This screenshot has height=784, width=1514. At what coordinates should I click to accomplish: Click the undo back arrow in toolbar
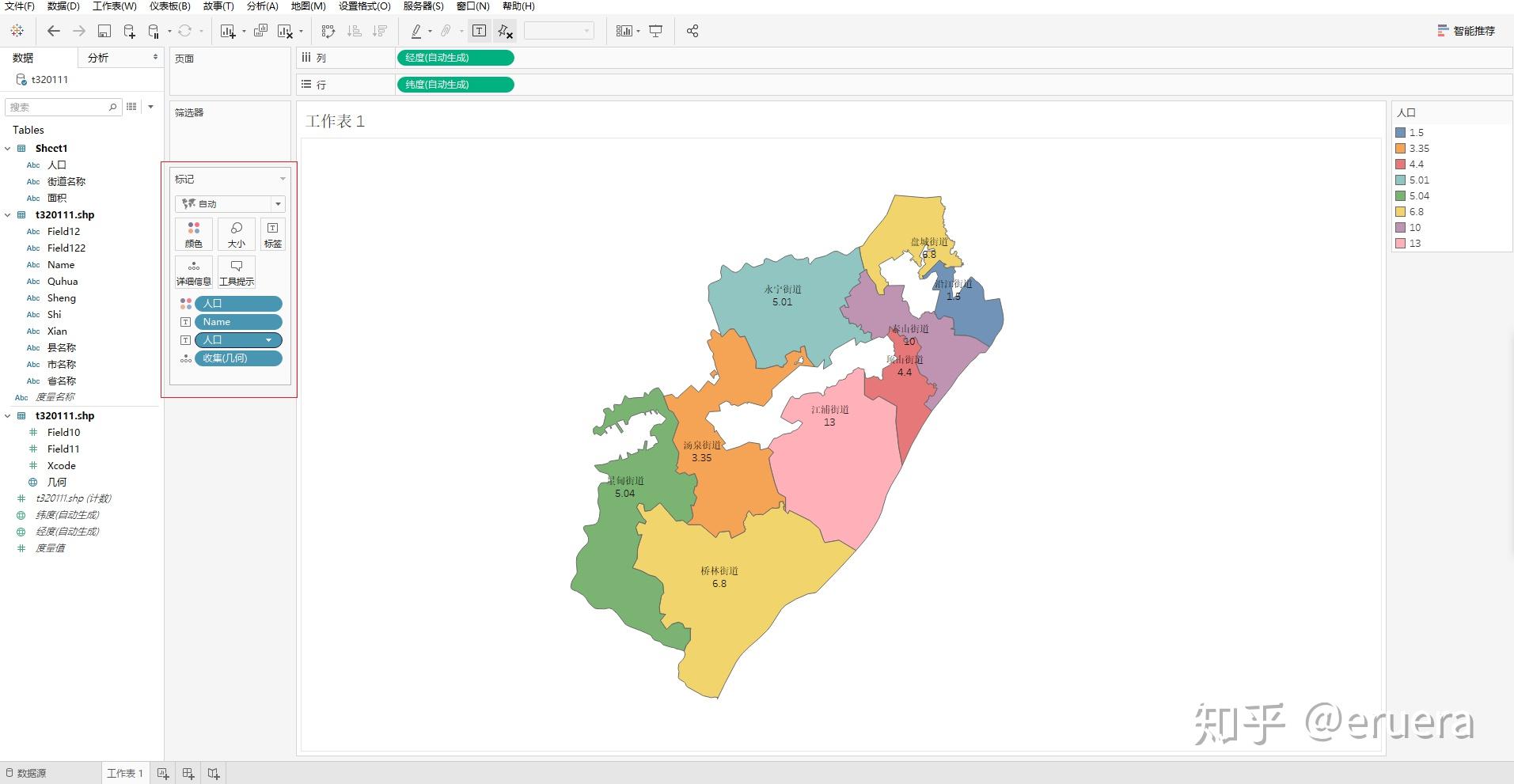click(54, 31)
